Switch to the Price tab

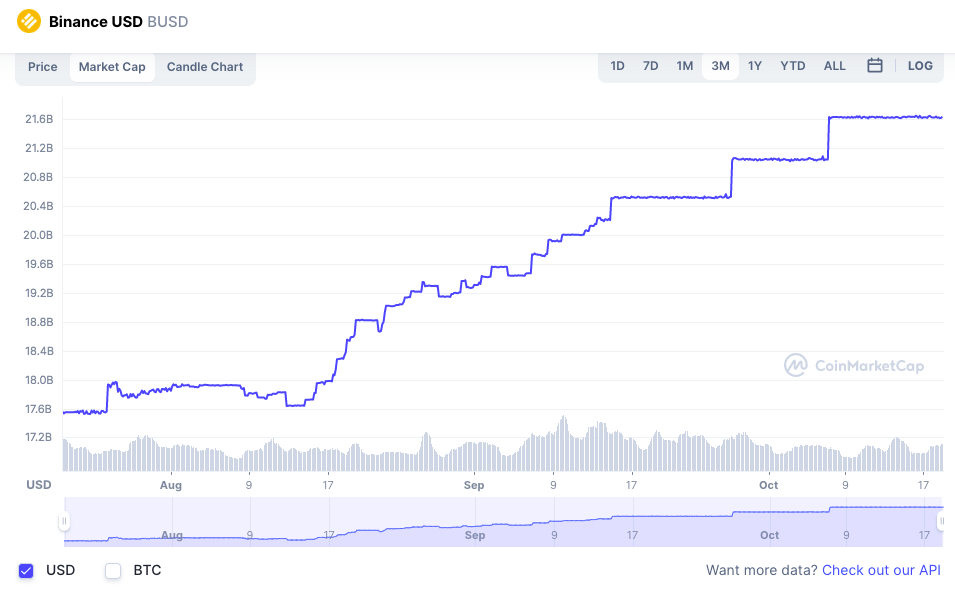tap(43, 67)
